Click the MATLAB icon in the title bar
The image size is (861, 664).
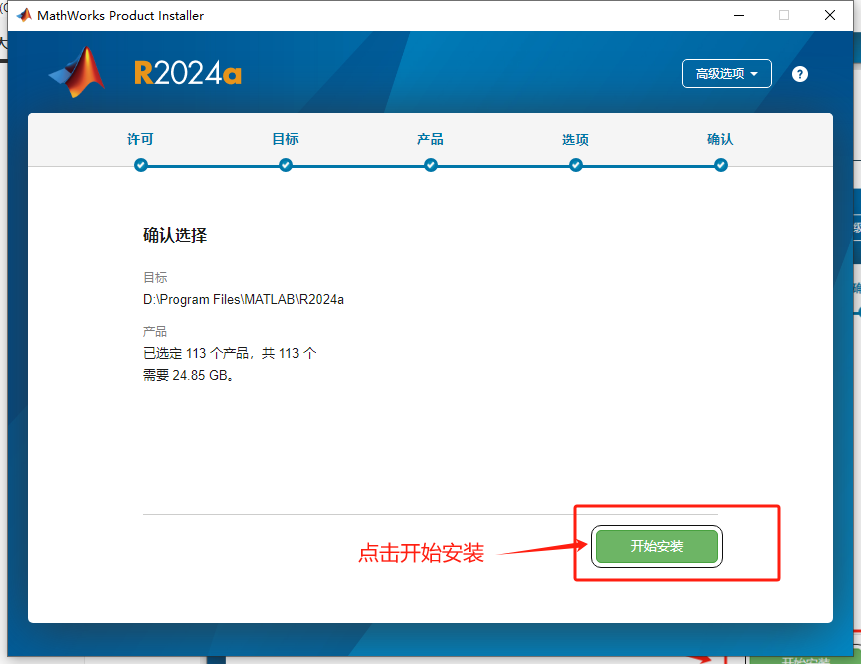coord(24,15)
